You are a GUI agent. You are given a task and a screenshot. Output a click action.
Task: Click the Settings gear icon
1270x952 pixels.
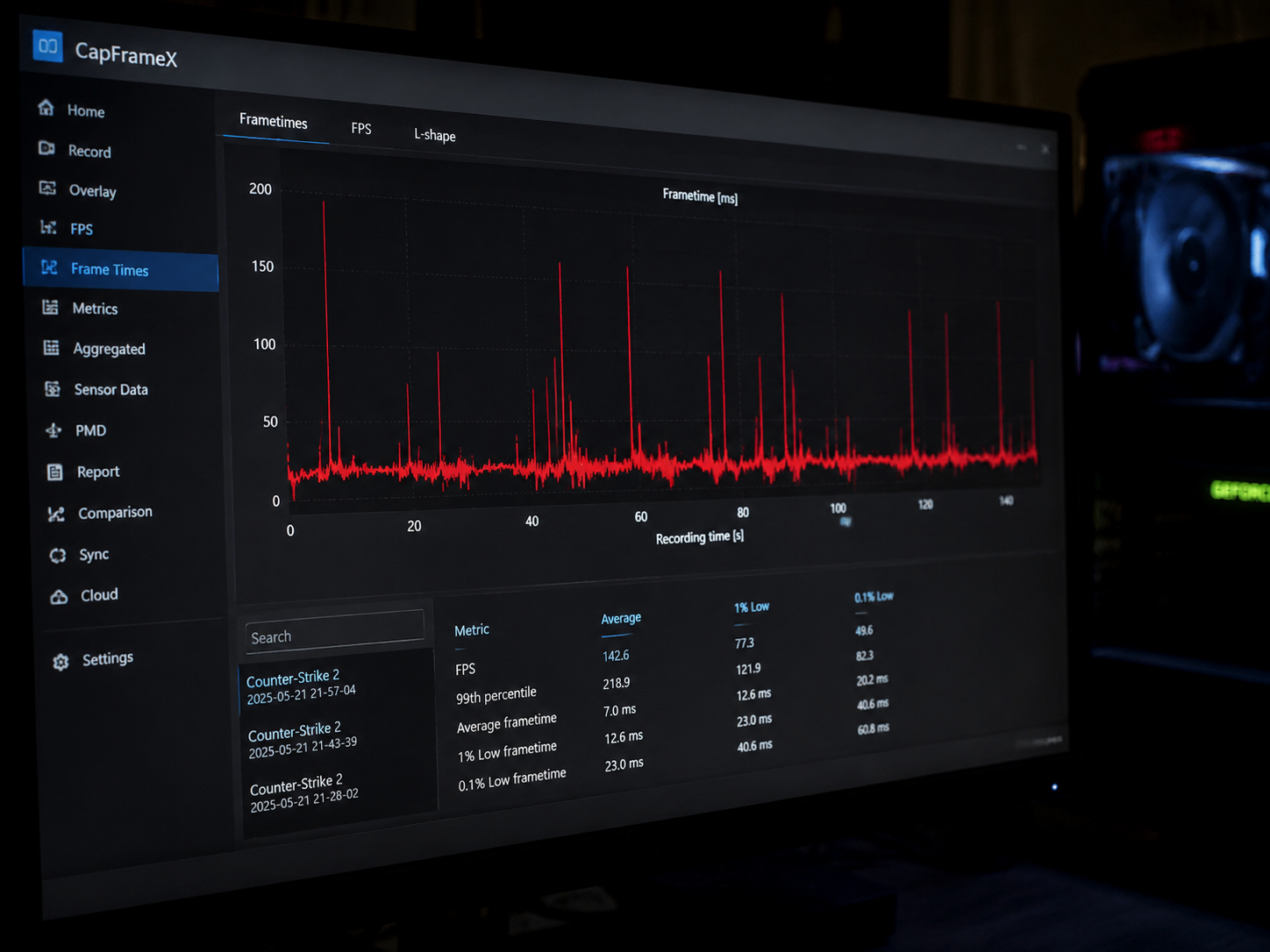tap(61, 662)
